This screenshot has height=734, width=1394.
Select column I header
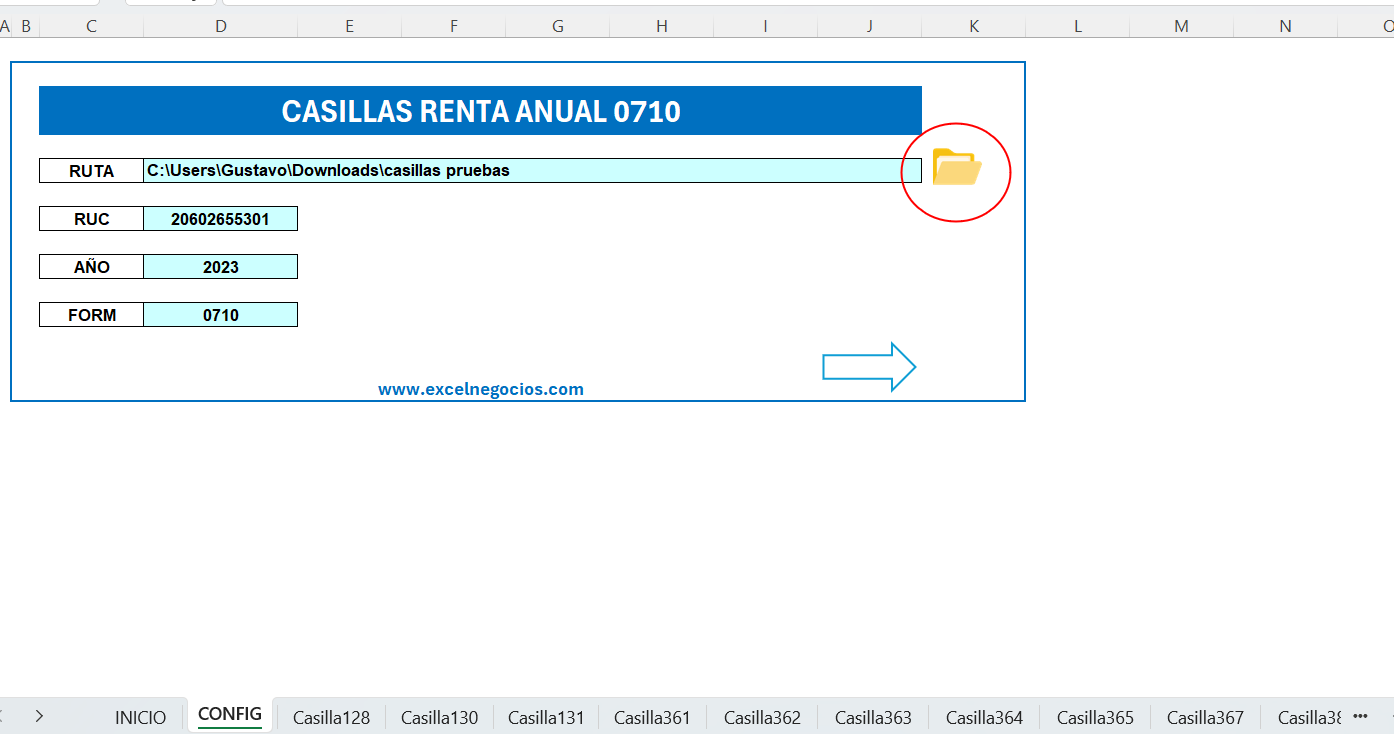766,26
